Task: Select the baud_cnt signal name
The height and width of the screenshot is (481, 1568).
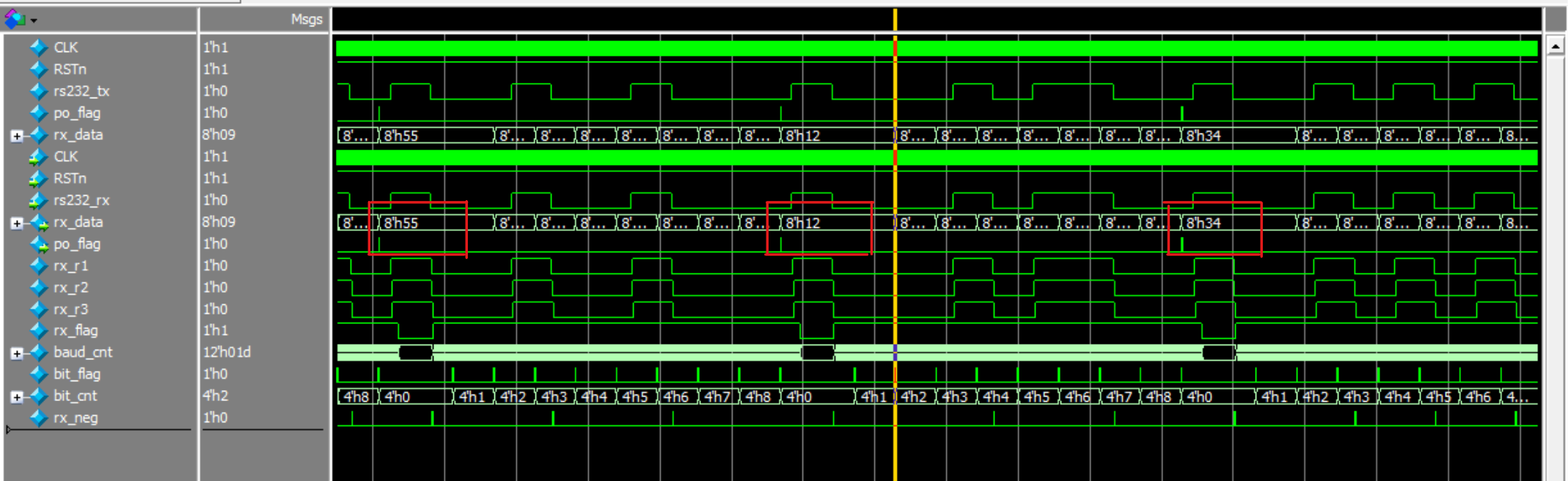Action: (x=83, y=352)
